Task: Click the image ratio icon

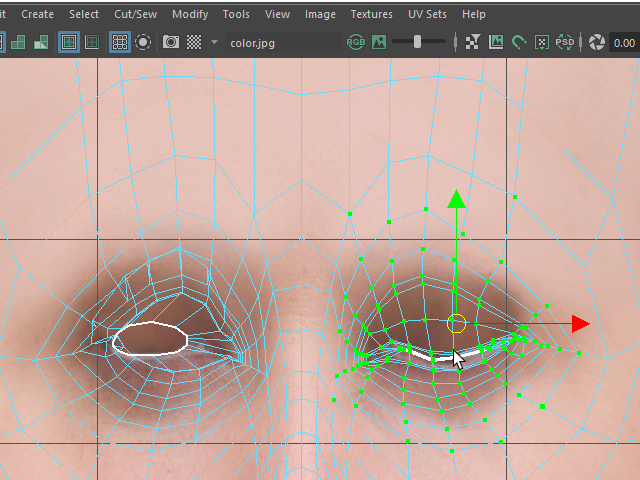Action: (496, 42)
